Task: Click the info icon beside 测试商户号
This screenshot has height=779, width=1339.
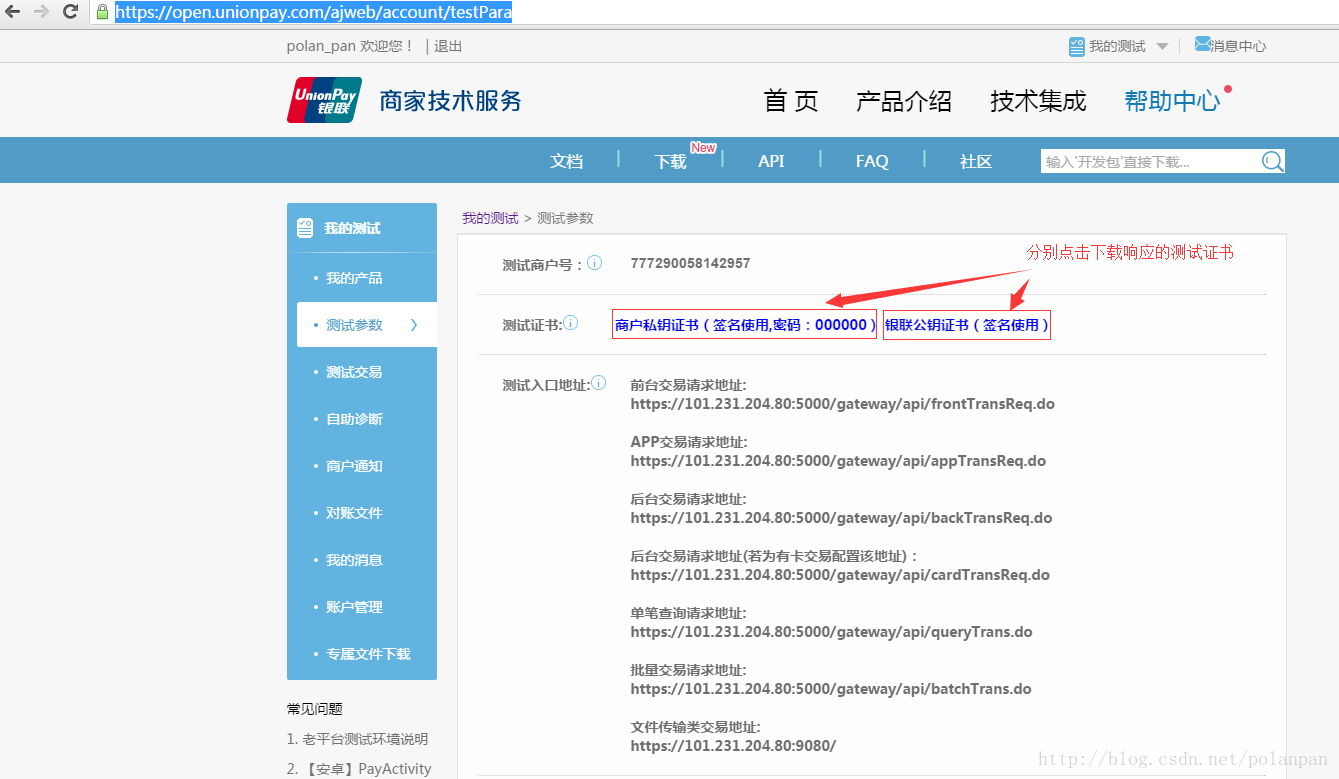Action: (594, 263)
